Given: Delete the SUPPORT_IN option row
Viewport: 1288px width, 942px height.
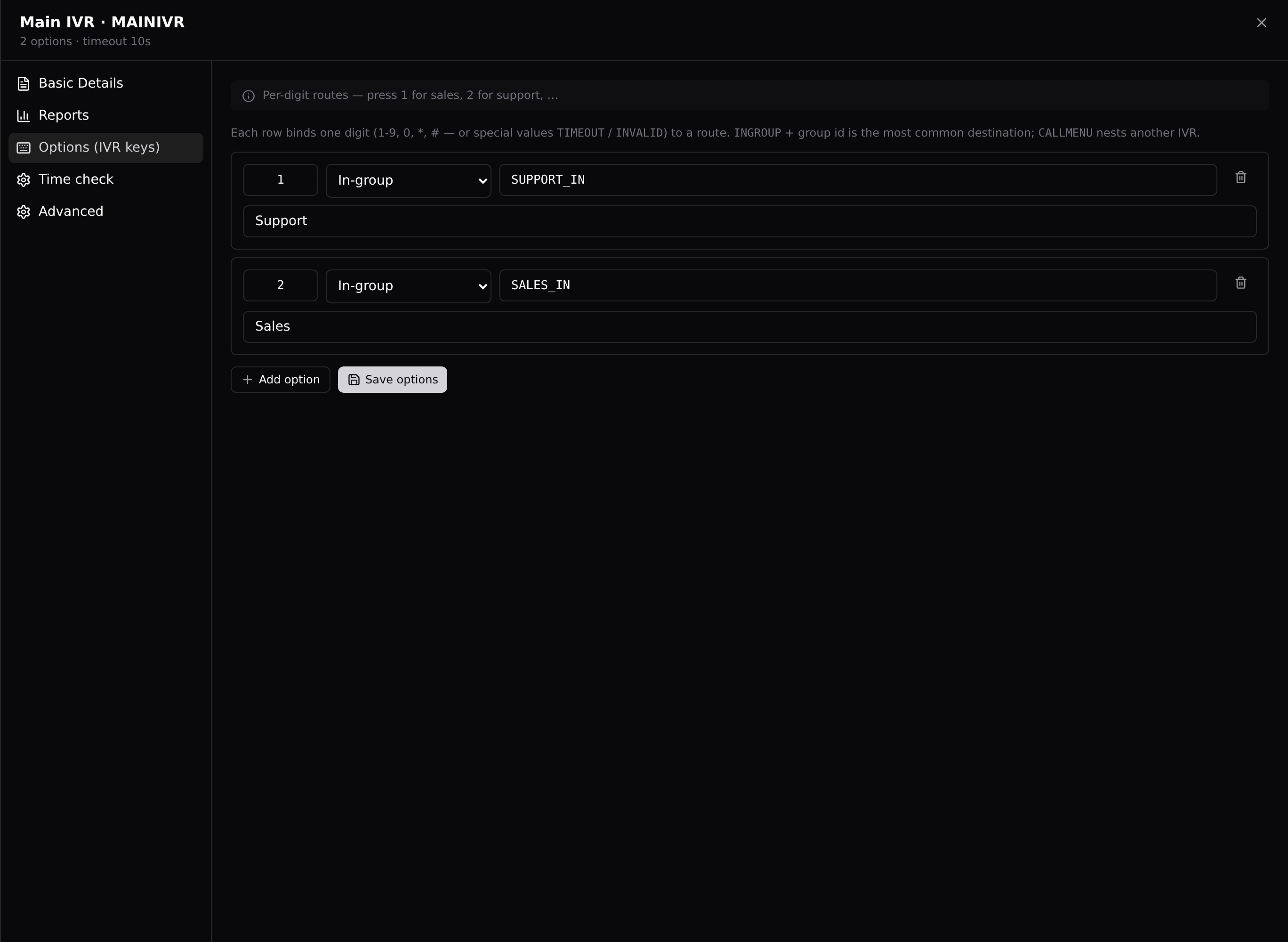Looking at the screenshot, I should point(1241,178).
